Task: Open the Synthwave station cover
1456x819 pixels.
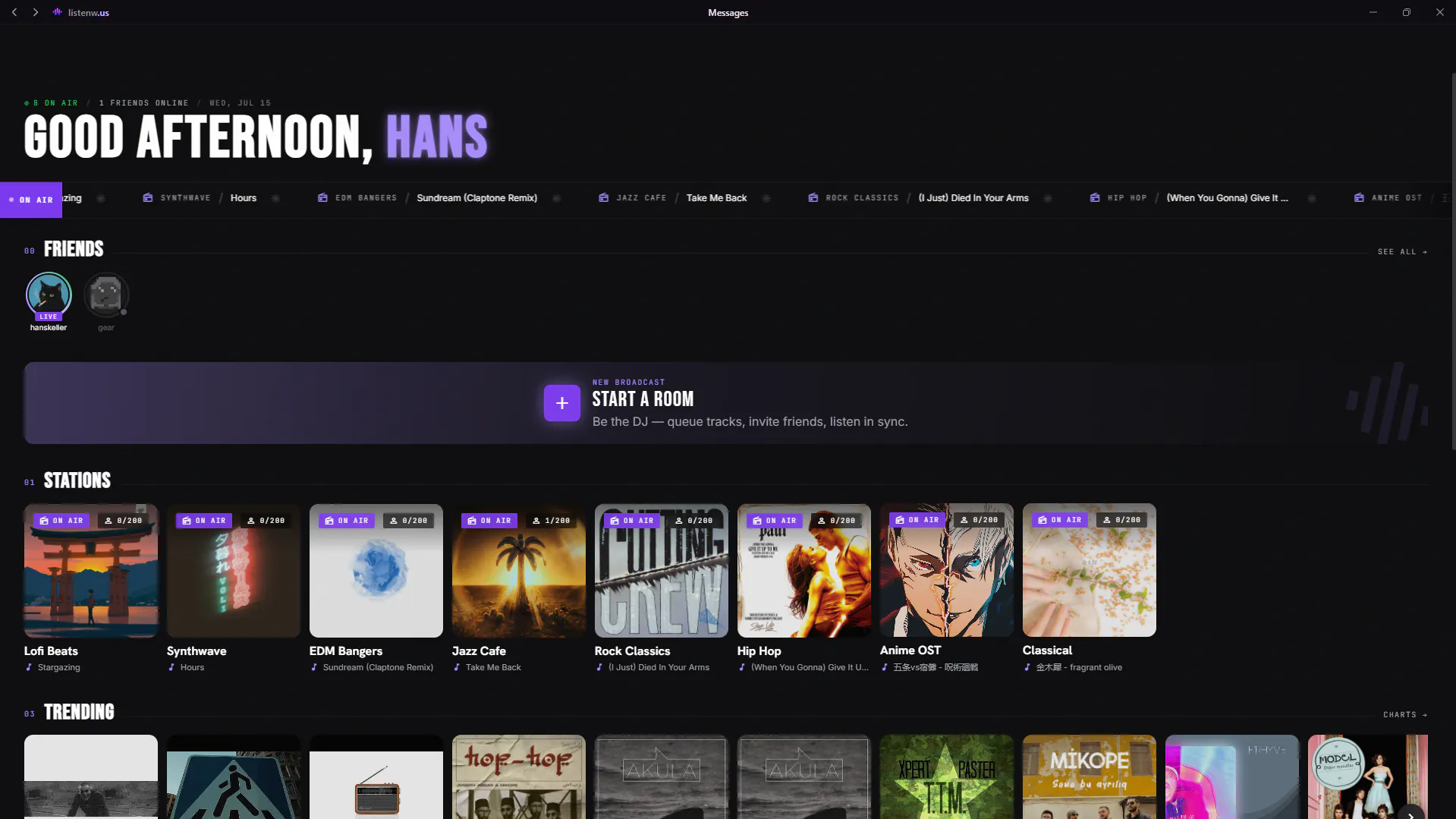Action: point(234,570)
